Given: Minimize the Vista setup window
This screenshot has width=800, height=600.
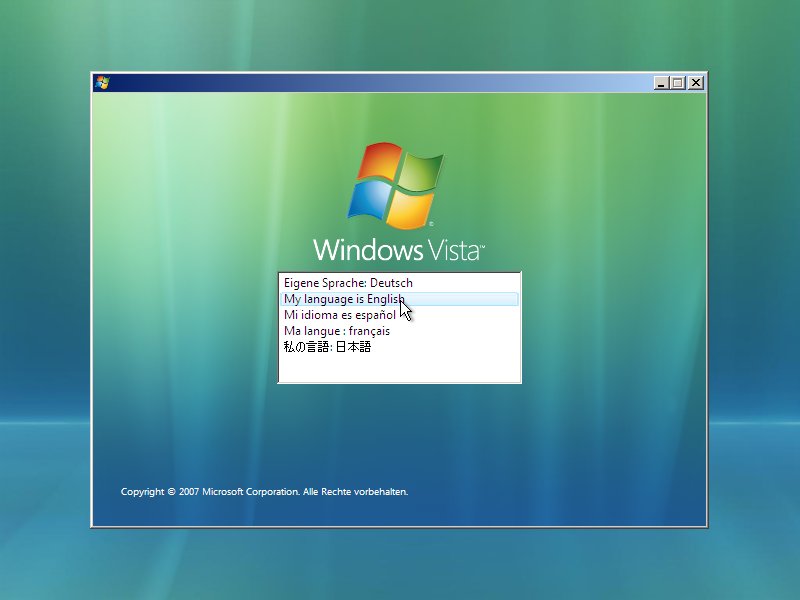Looking at the screenshot, I should click(661, 83).
